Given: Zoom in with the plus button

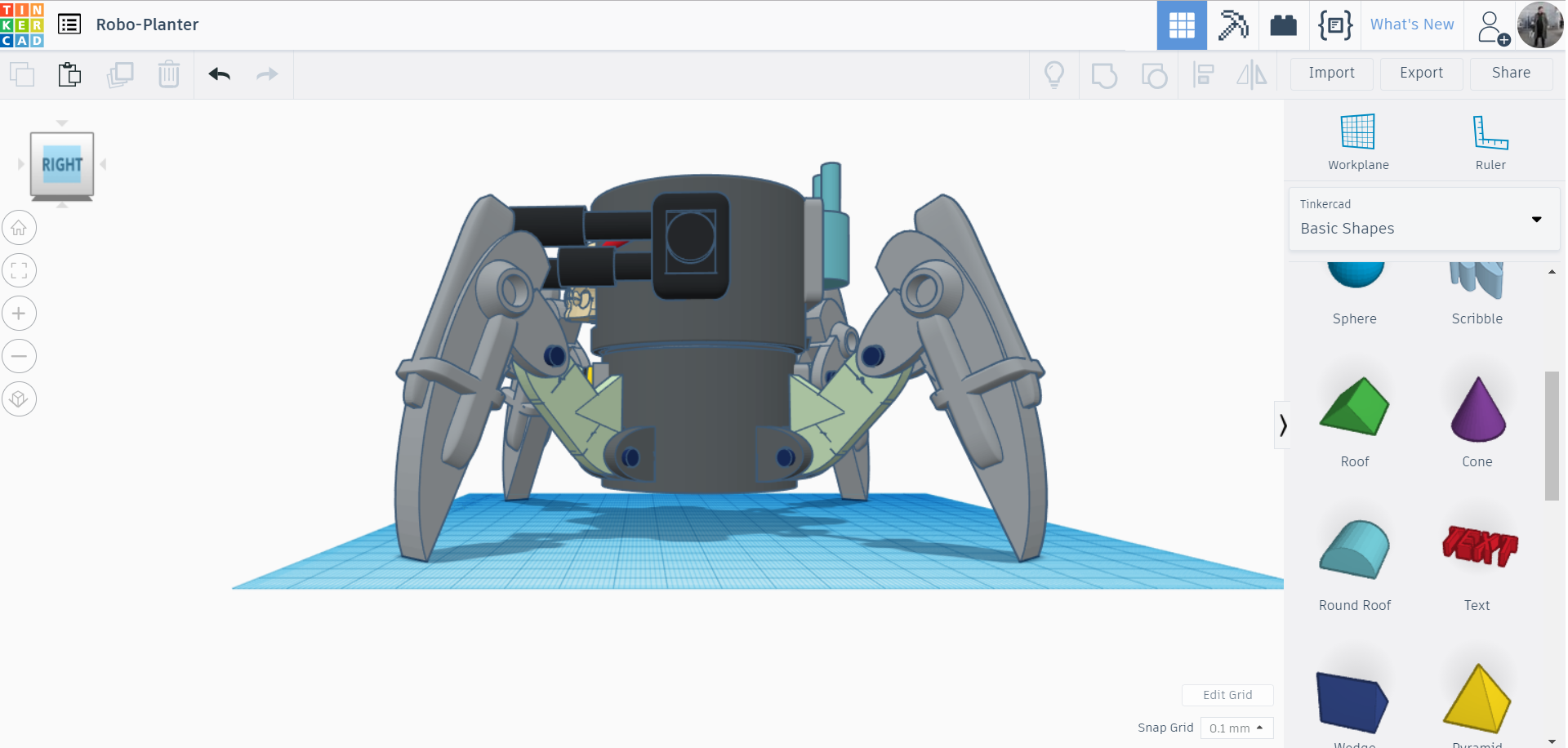Looking at the screenshot, I should click(19, 314).
